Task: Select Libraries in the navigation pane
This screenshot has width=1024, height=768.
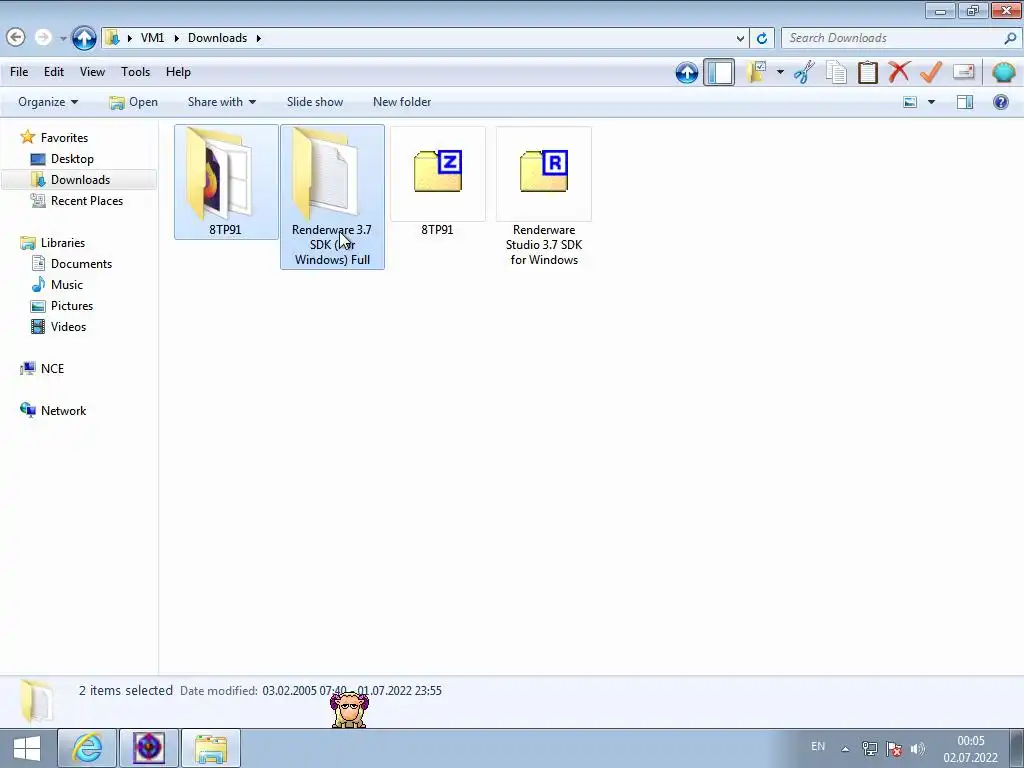Action: pos(53,242)
